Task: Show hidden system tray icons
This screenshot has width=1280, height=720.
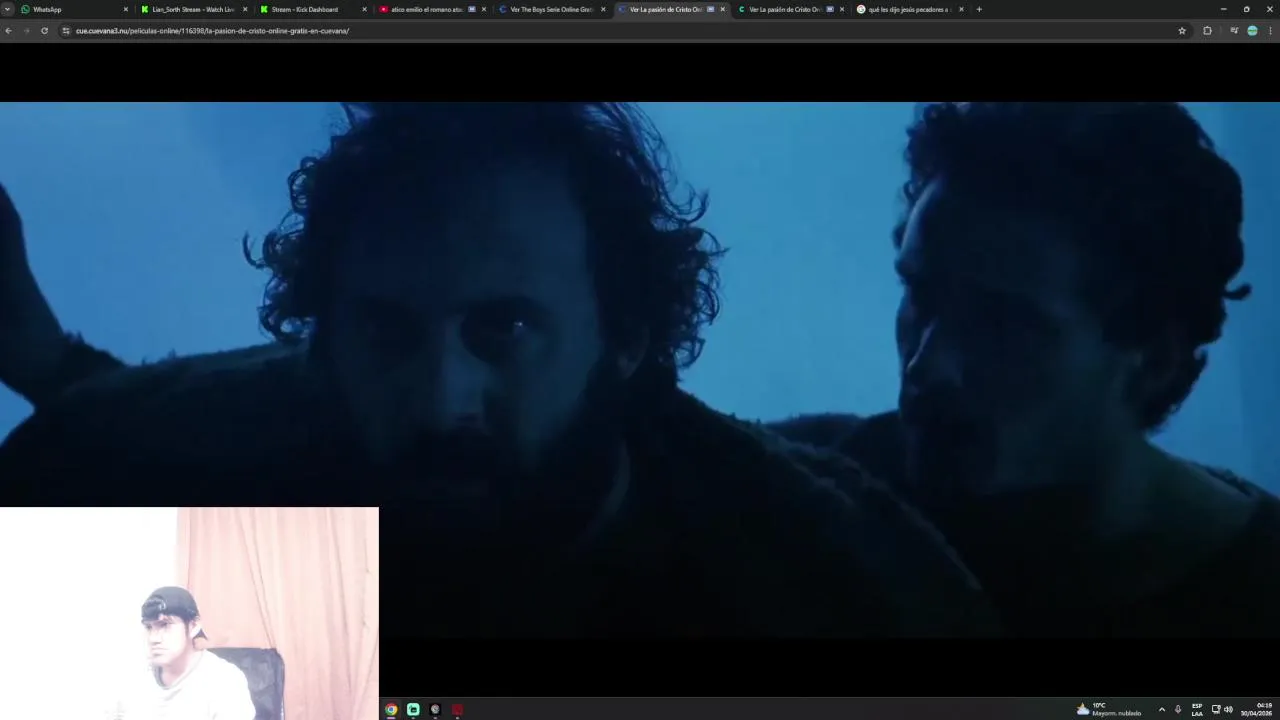Action: [1162, 709]
